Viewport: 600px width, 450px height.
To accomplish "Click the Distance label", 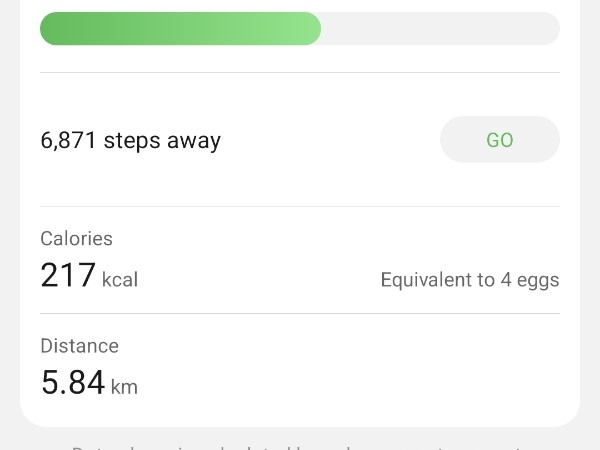I will (80, 346).
